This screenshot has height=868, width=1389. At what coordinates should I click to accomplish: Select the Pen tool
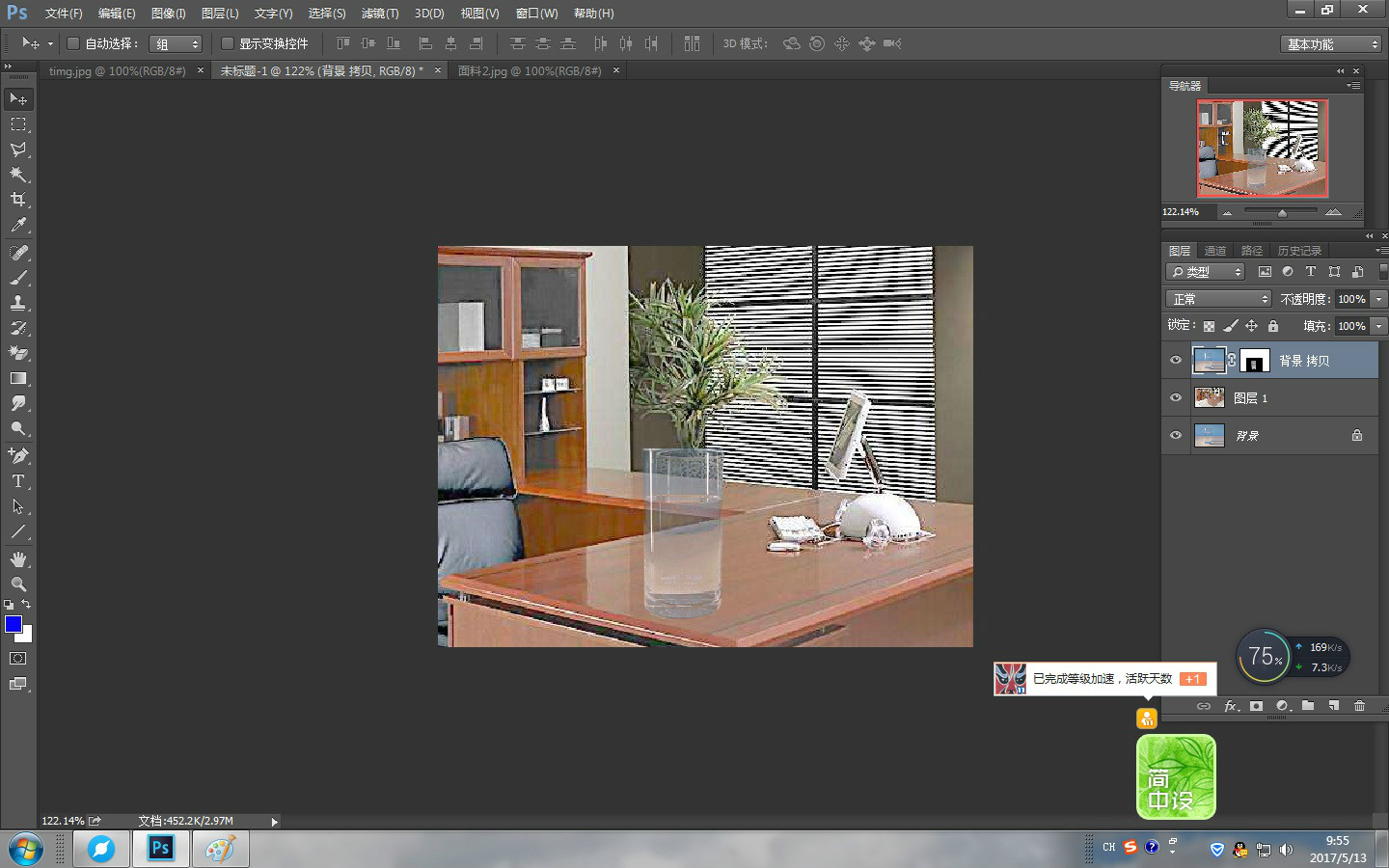[18, 456]
